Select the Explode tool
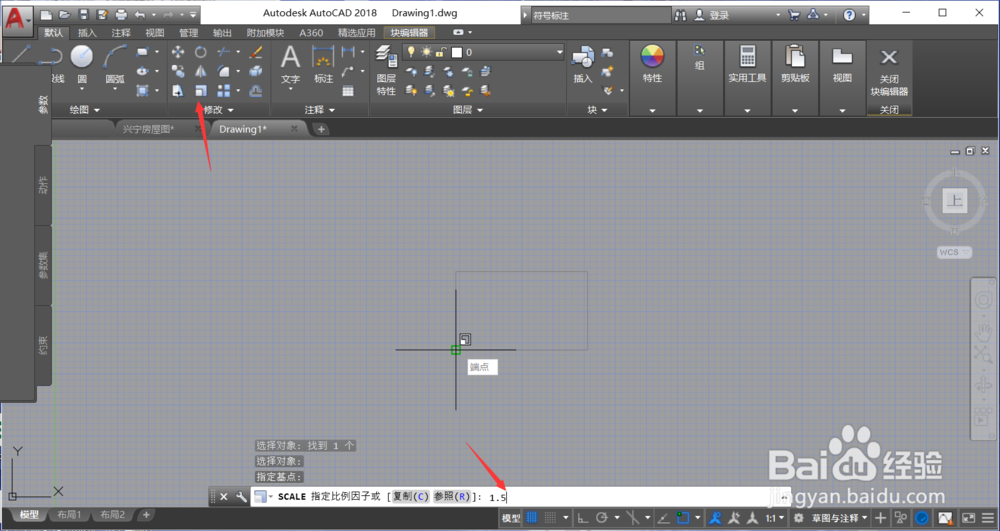Viewport: 1000px width, 531px height. 256,71
